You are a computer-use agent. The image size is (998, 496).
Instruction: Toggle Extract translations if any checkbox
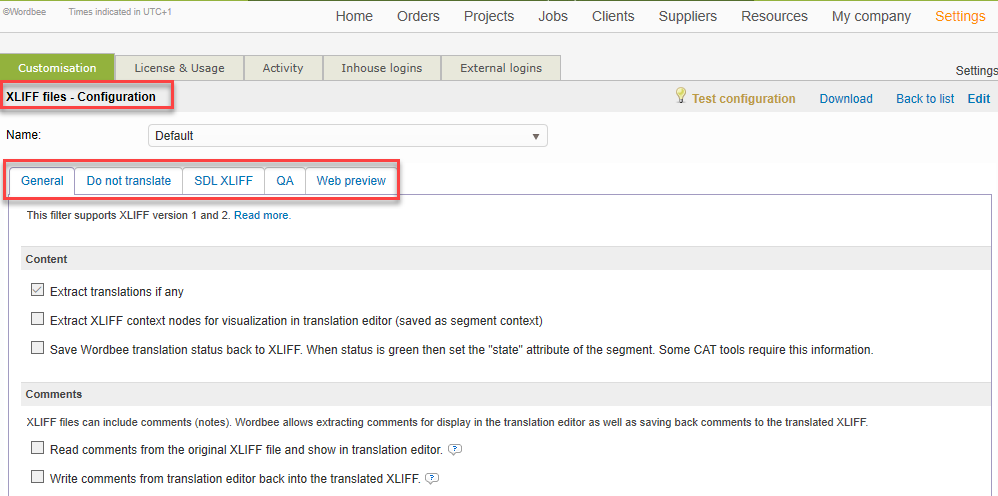click(x=38, y=291)
